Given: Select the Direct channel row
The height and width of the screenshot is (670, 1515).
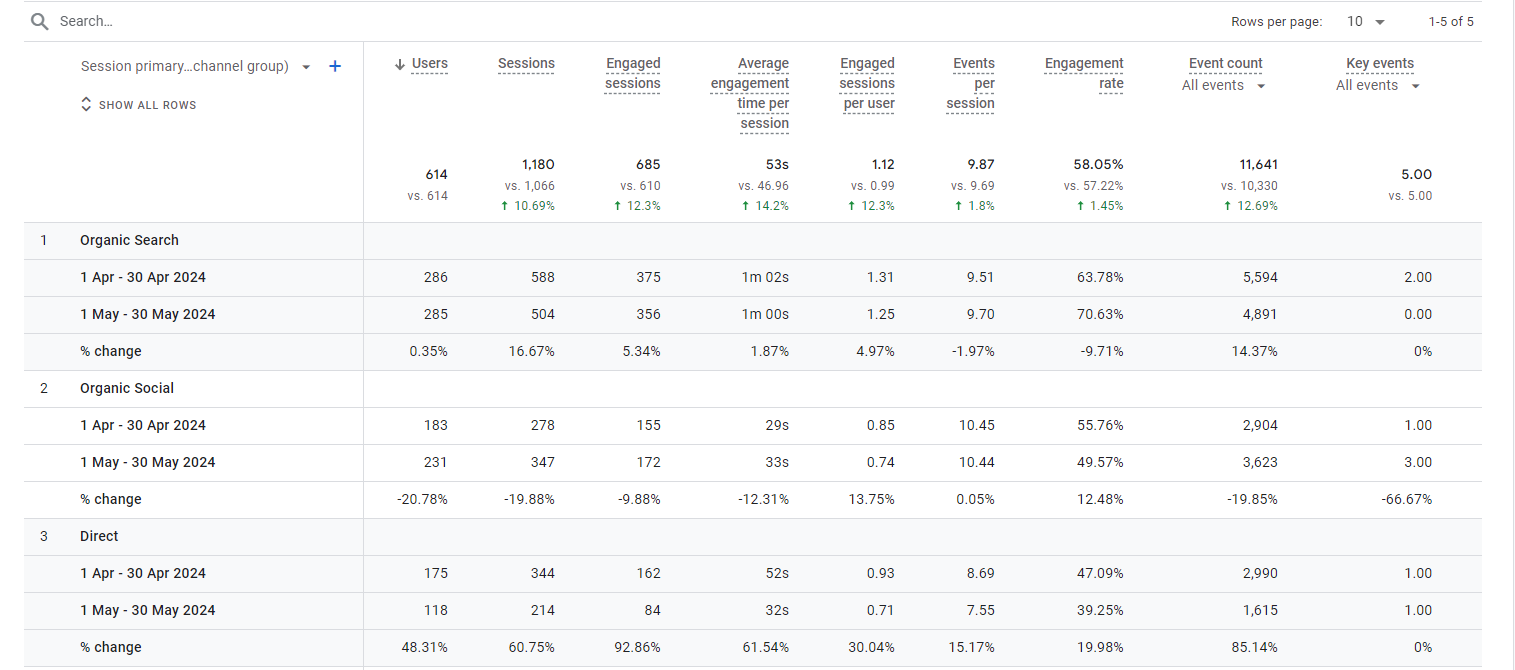Looking at the screenshot, I should (x=99, y=536).
